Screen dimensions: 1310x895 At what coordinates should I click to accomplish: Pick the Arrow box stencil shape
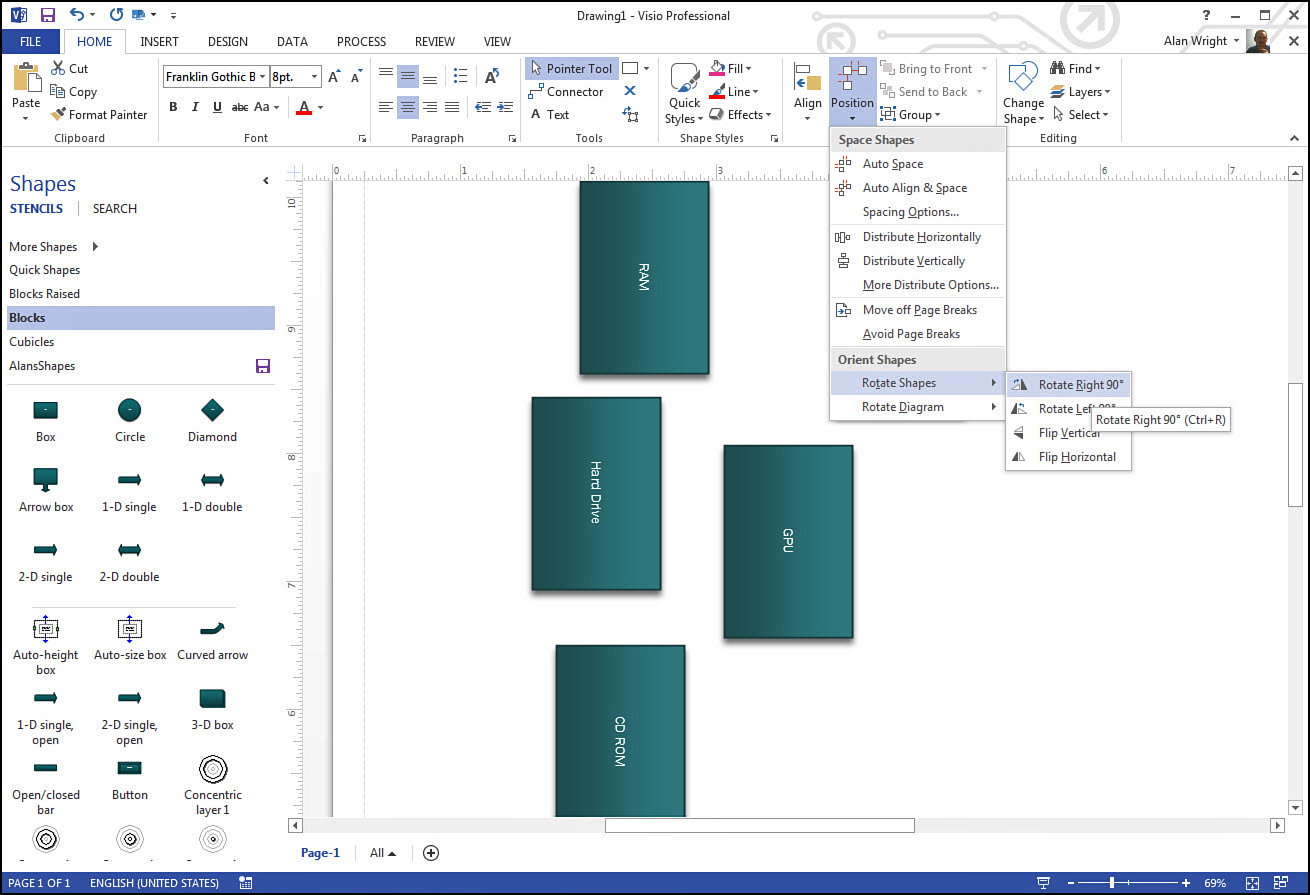coord(46,479)
